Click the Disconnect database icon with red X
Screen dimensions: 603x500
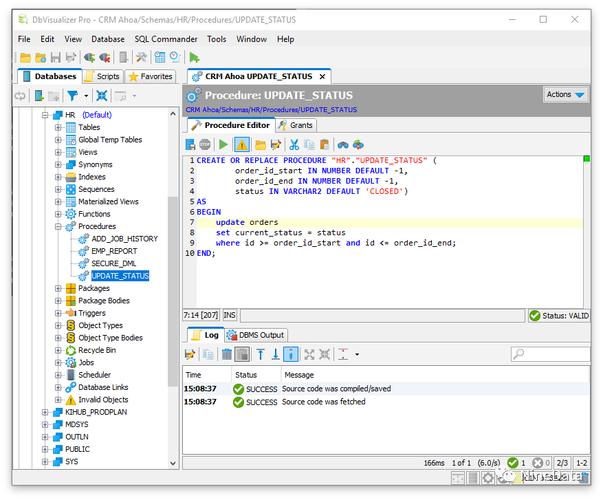point(105,58)
